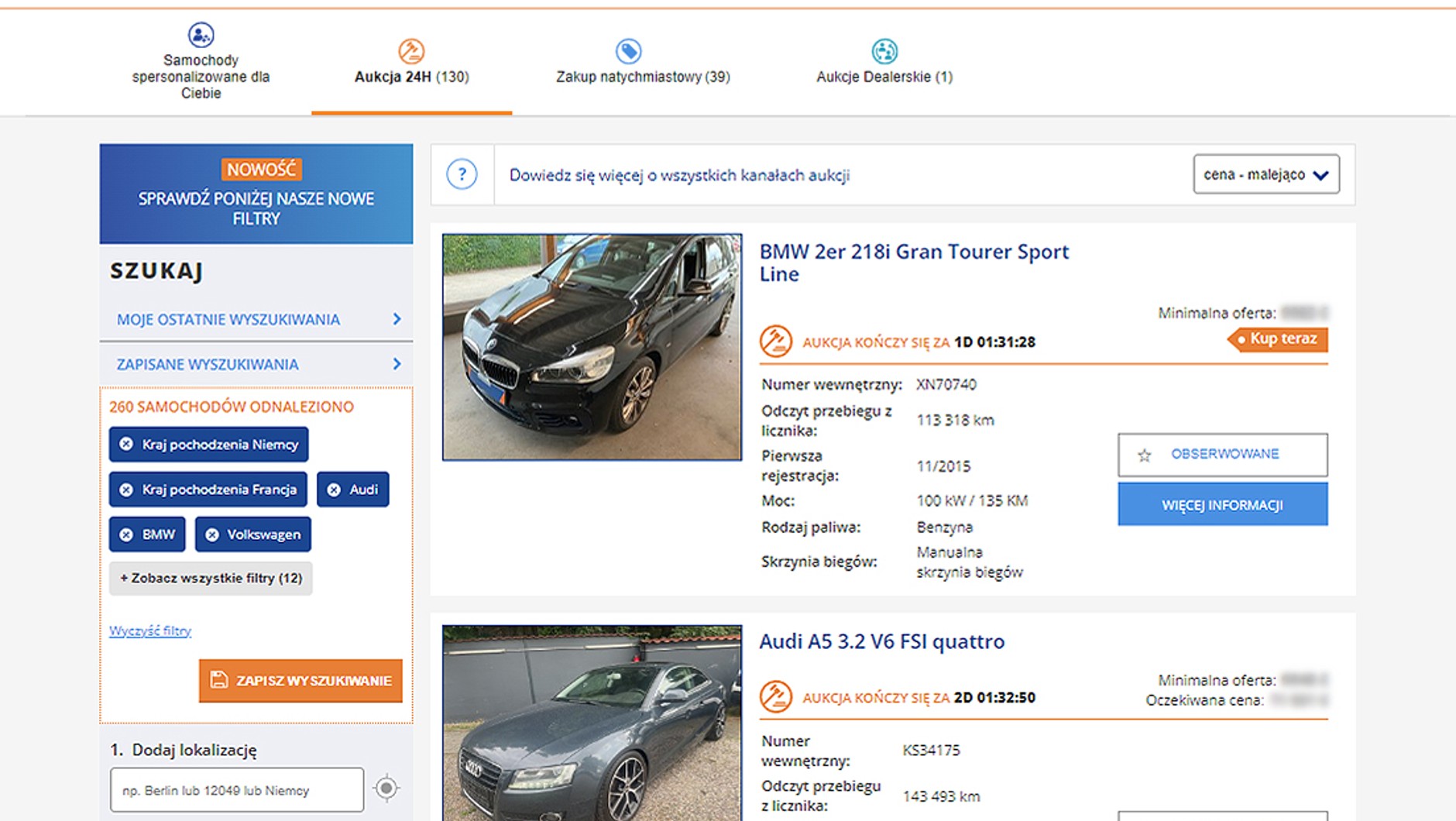
Task: Click the save icon on Zapisz wyszukiwanie
Action: click(x=219, y=680)
